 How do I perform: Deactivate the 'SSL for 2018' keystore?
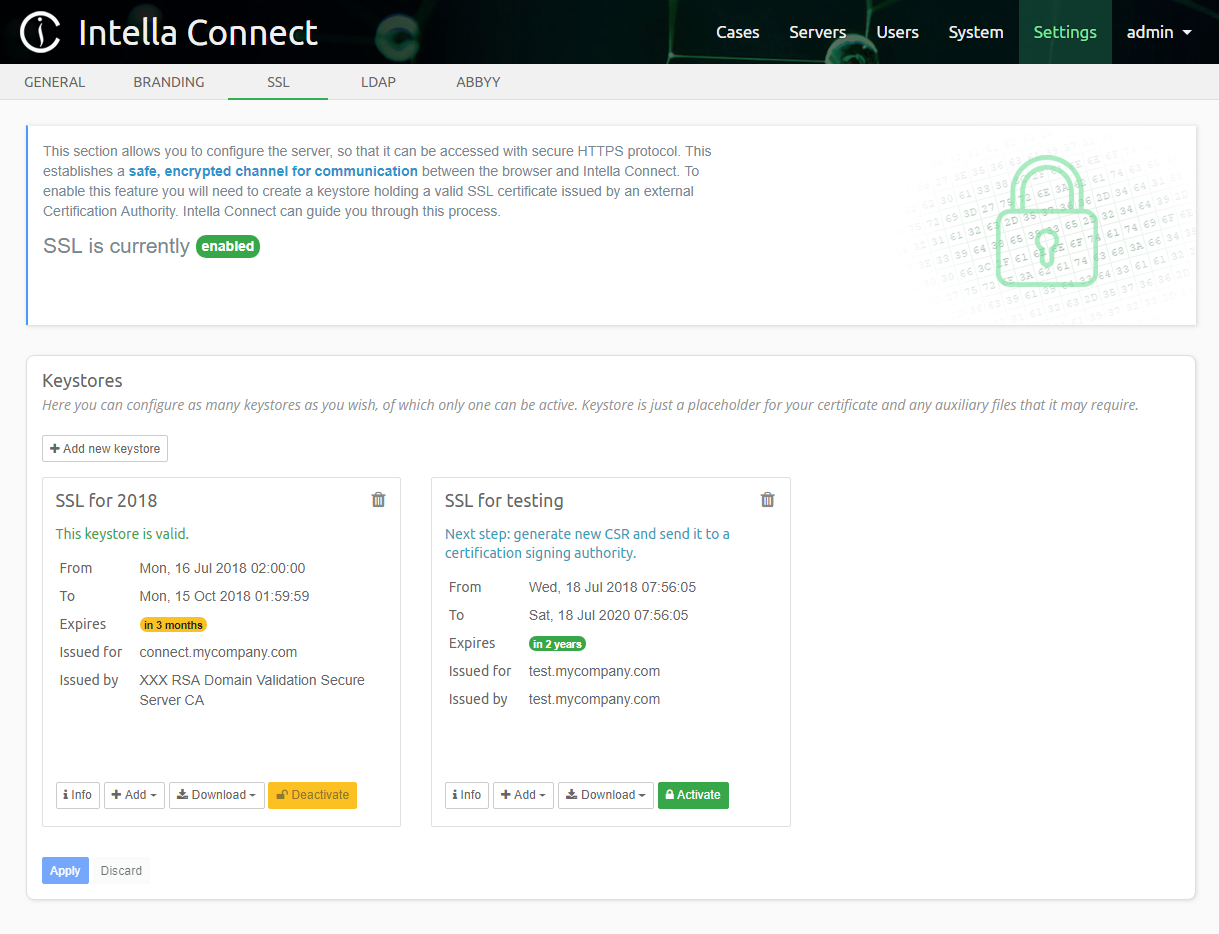(x=312, y=795)
